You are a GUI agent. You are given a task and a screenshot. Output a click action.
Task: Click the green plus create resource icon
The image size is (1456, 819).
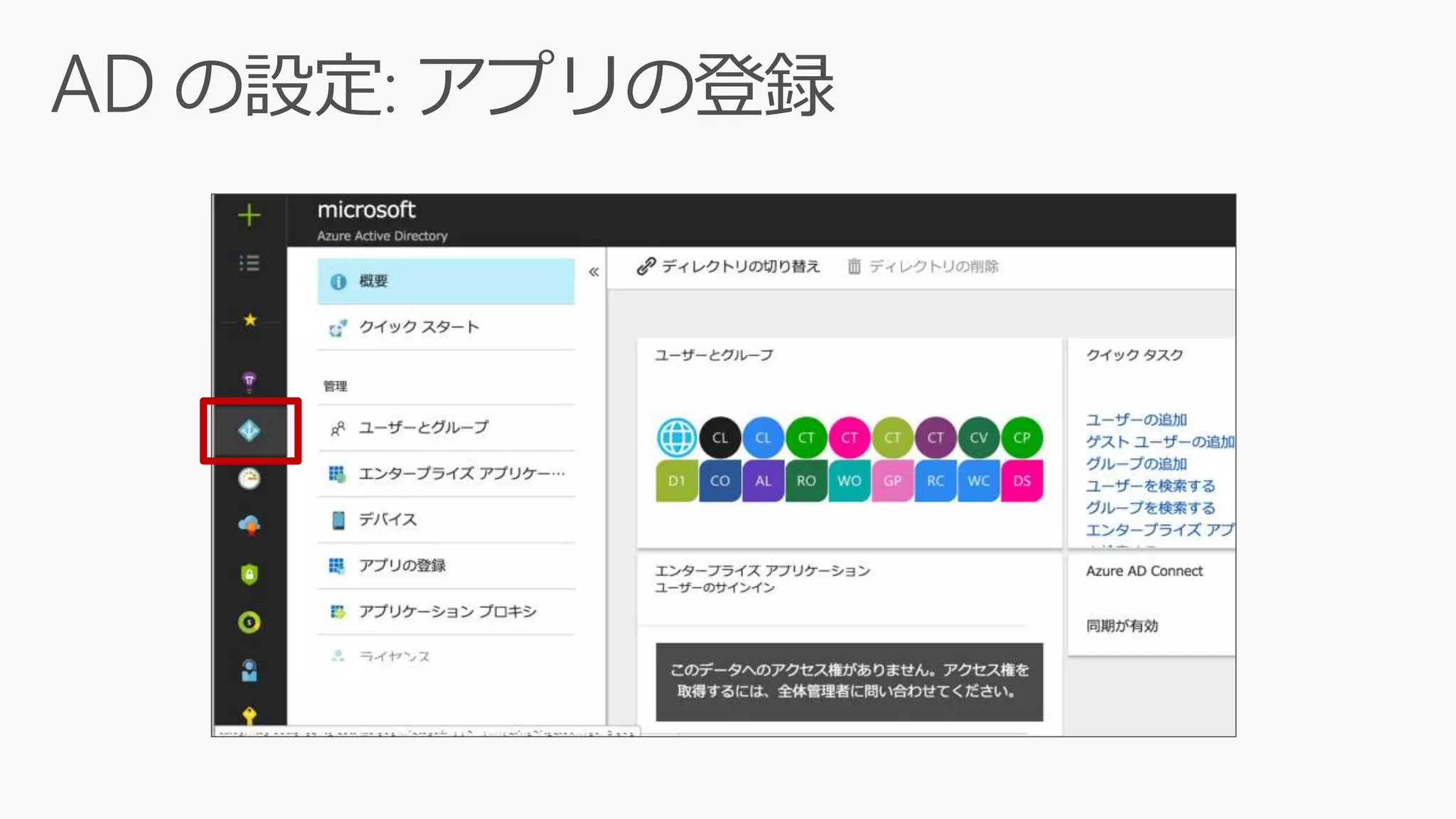point(249,215)
